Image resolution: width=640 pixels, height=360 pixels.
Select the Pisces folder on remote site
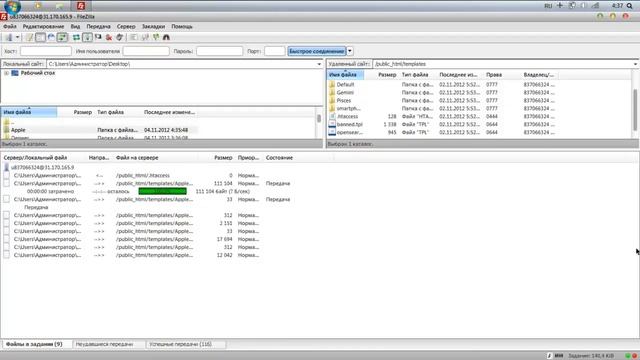point(344,100)
